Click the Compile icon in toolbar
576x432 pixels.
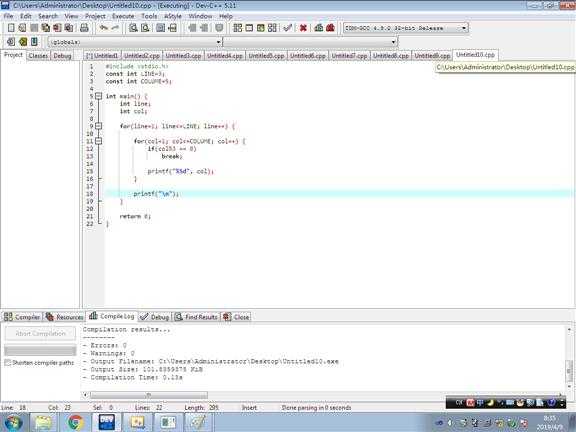coord(238,28)
